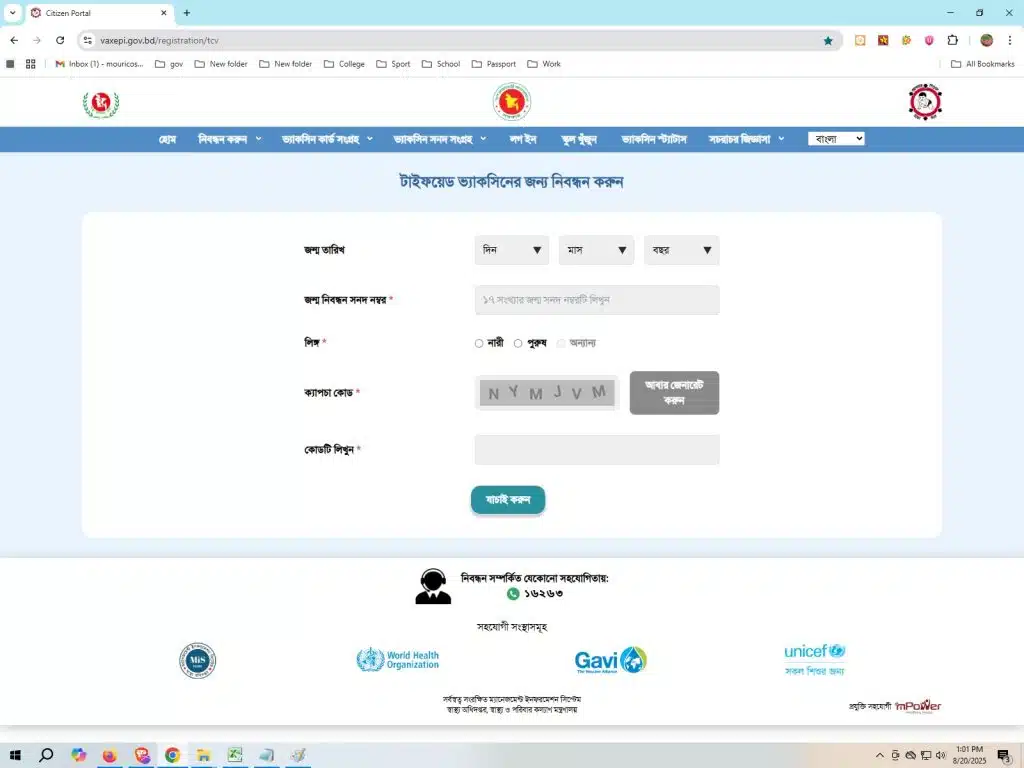1024x768 pixels.
Task: Click the যাচাই করুন verify button
Action: coord(508,500)
